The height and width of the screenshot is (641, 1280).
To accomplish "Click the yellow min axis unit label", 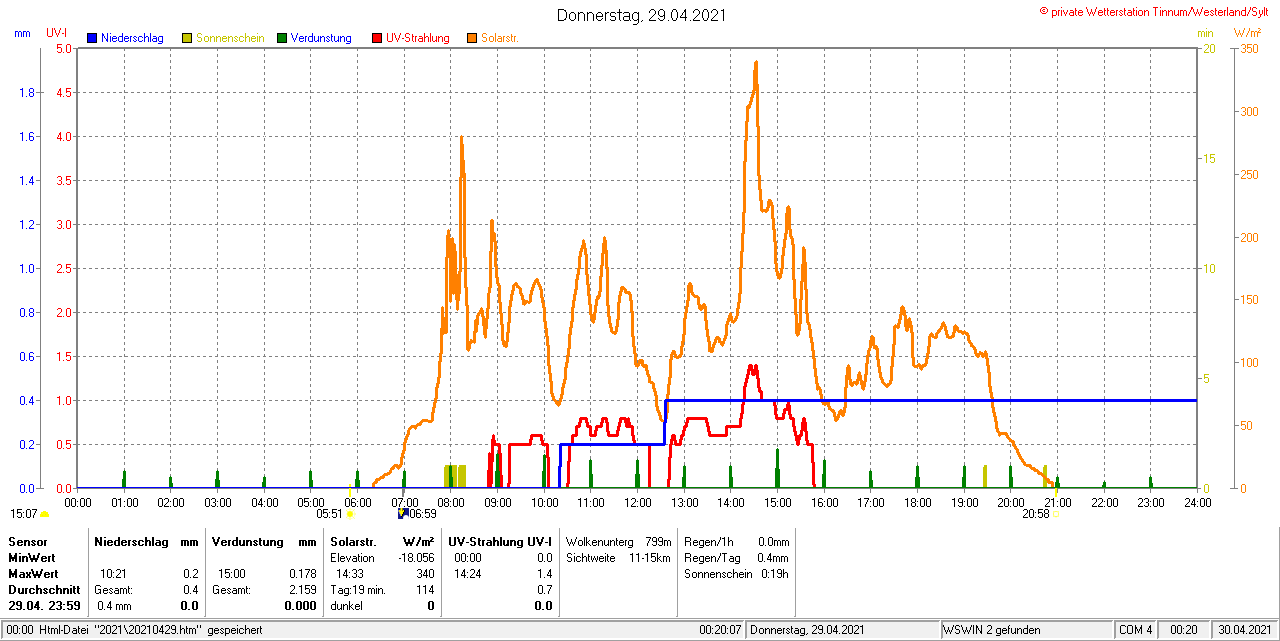I will click(1206, 33).
